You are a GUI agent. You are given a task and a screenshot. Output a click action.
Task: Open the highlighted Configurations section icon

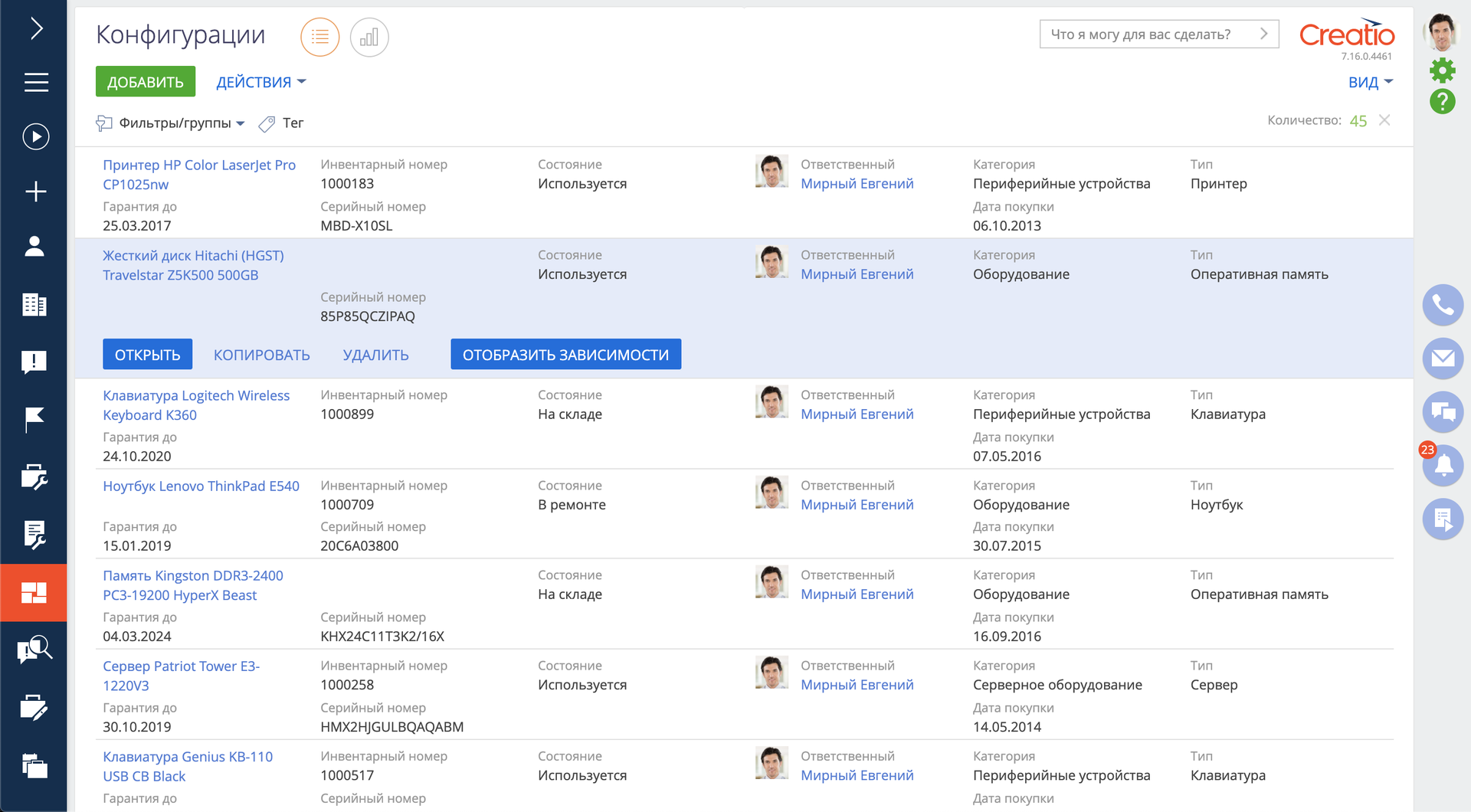(34, 592)
